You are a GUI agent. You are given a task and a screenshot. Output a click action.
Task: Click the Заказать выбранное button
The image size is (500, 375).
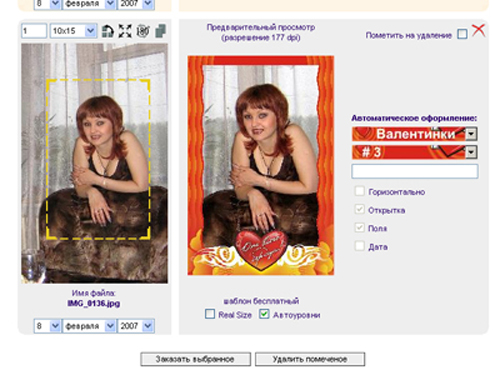tap(195, 359)
